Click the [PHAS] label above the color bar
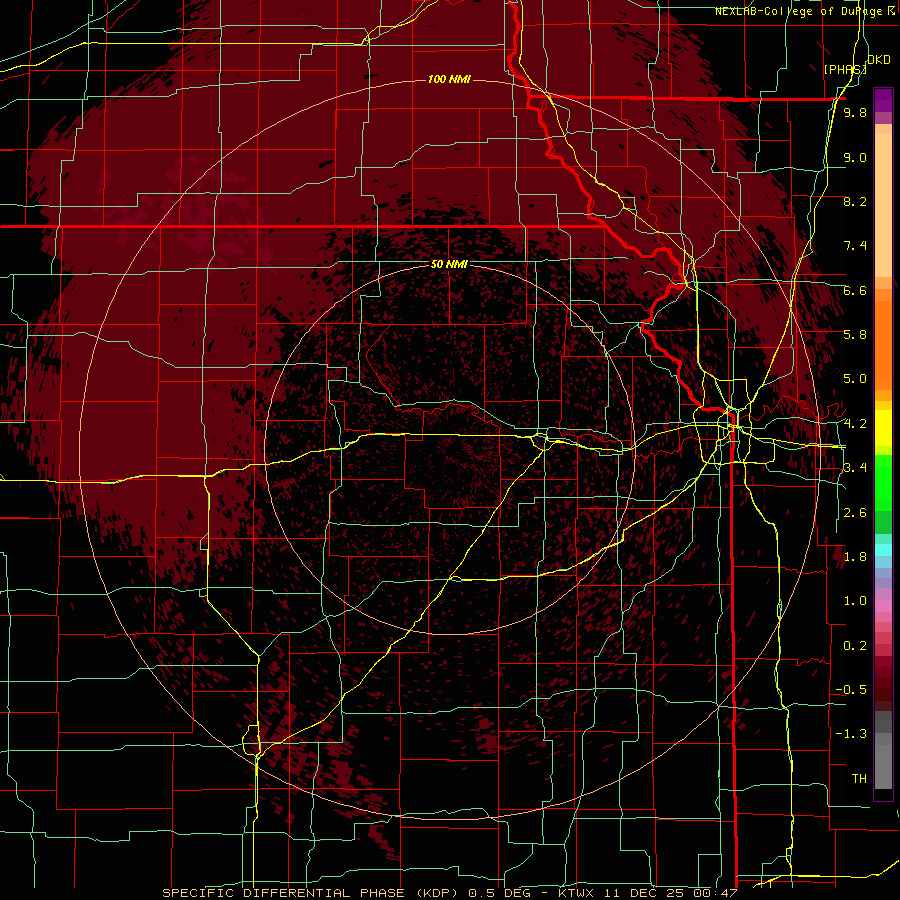Screen dimensions: 900x900 pyautogui.click(x=844, y=69)
